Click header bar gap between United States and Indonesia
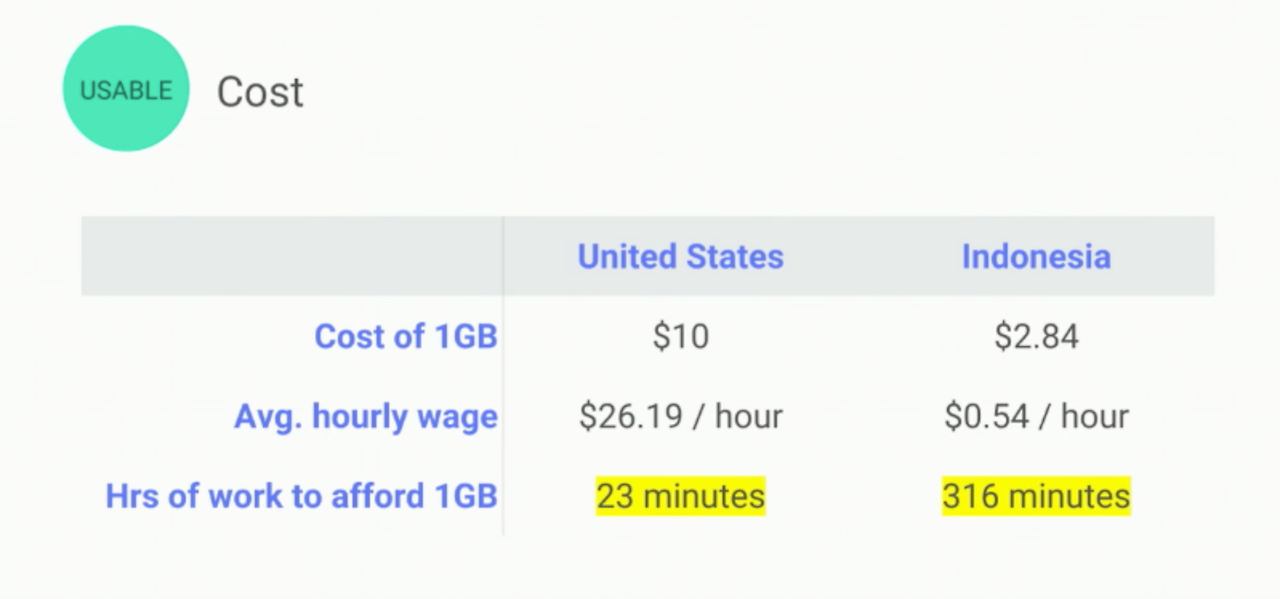This screenshot has width=1280, height=599. (x=872, y=257)
